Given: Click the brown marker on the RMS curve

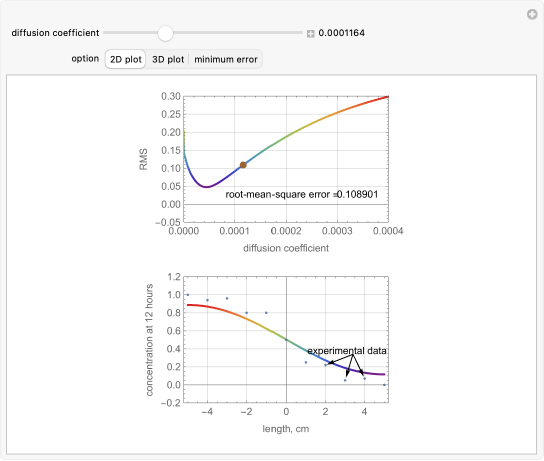Looking at the screenshot, I should click(243, 165).
